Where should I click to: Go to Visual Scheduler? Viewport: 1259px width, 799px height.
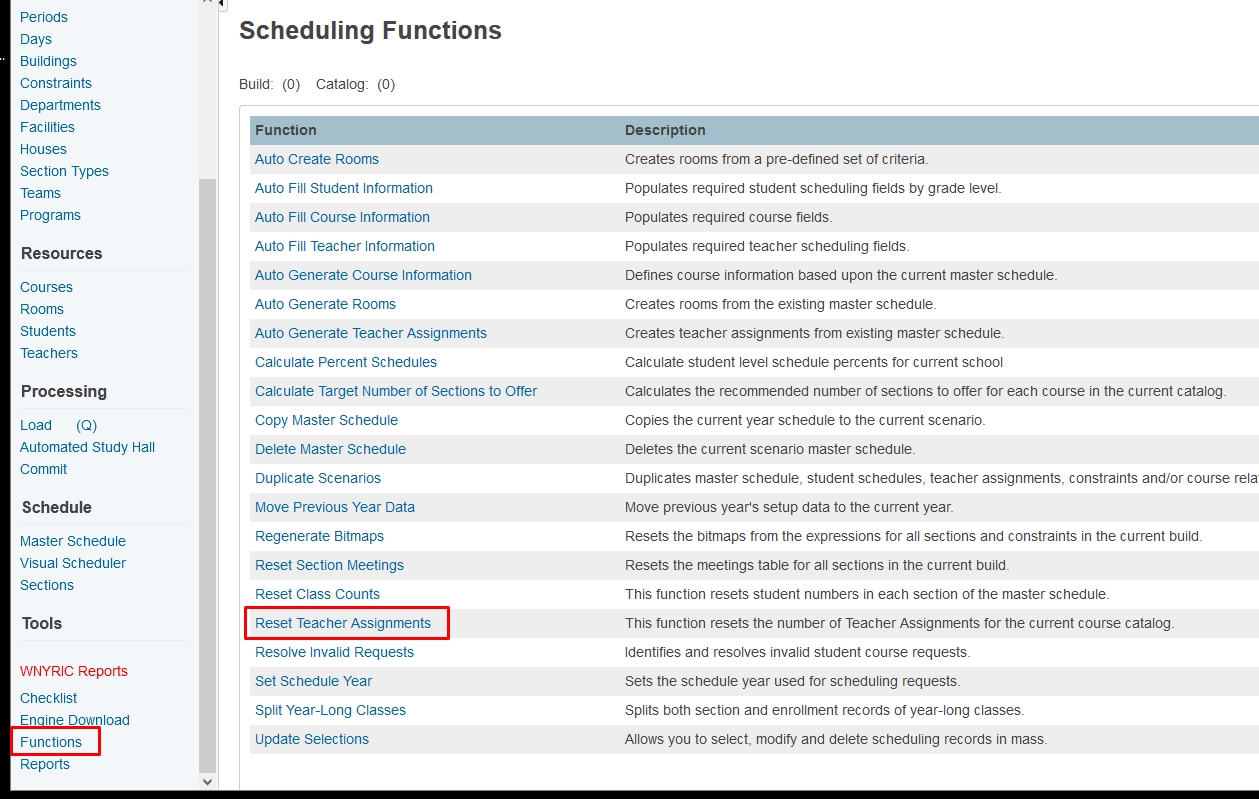[73, 563]
